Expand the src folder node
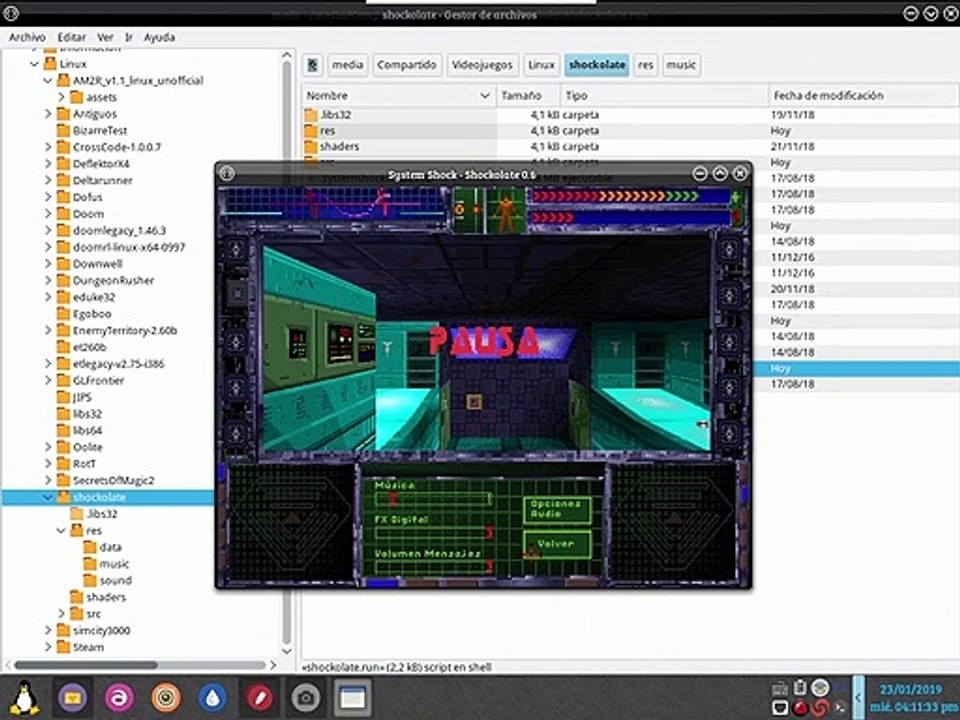The width and height of the screenshot is (960, 720). tap(61, 613)
